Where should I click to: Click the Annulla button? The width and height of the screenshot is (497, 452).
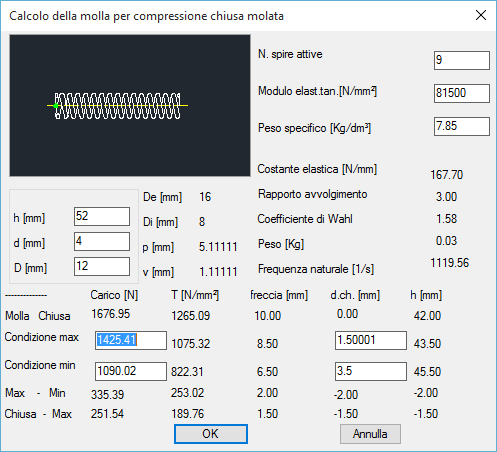(370, 434)
